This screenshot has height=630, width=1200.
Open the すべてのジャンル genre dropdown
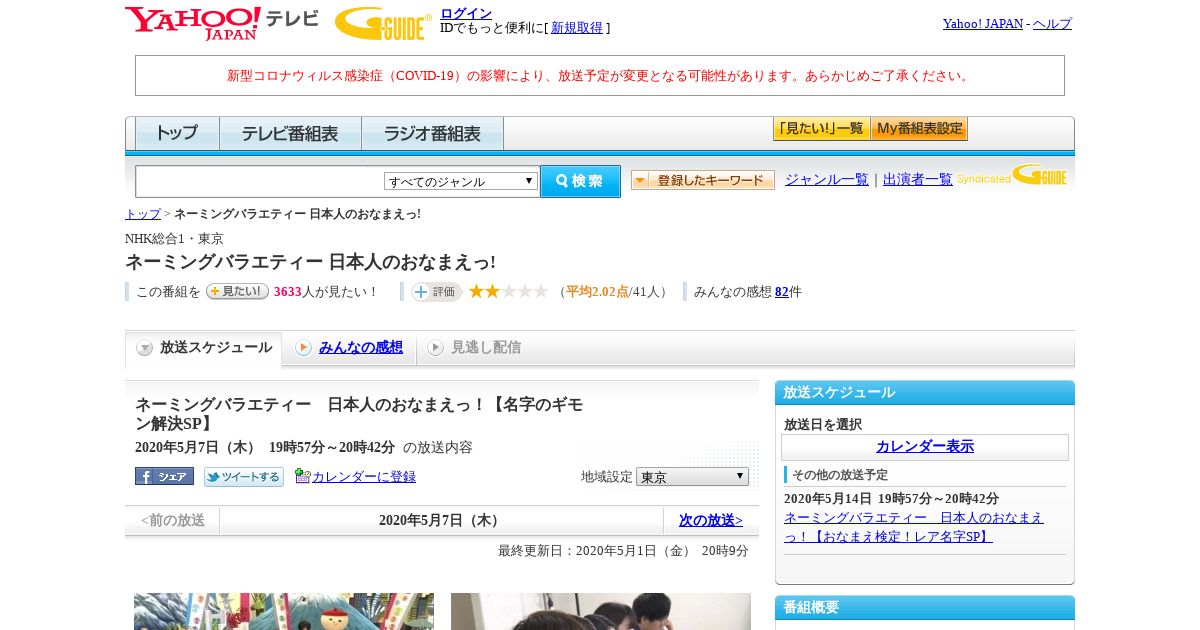tap(461, 181)
